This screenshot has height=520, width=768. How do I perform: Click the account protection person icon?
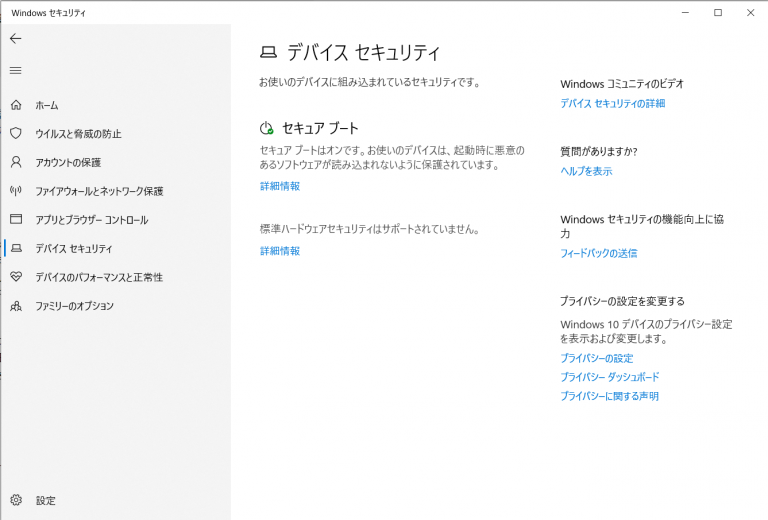(15, 162)
